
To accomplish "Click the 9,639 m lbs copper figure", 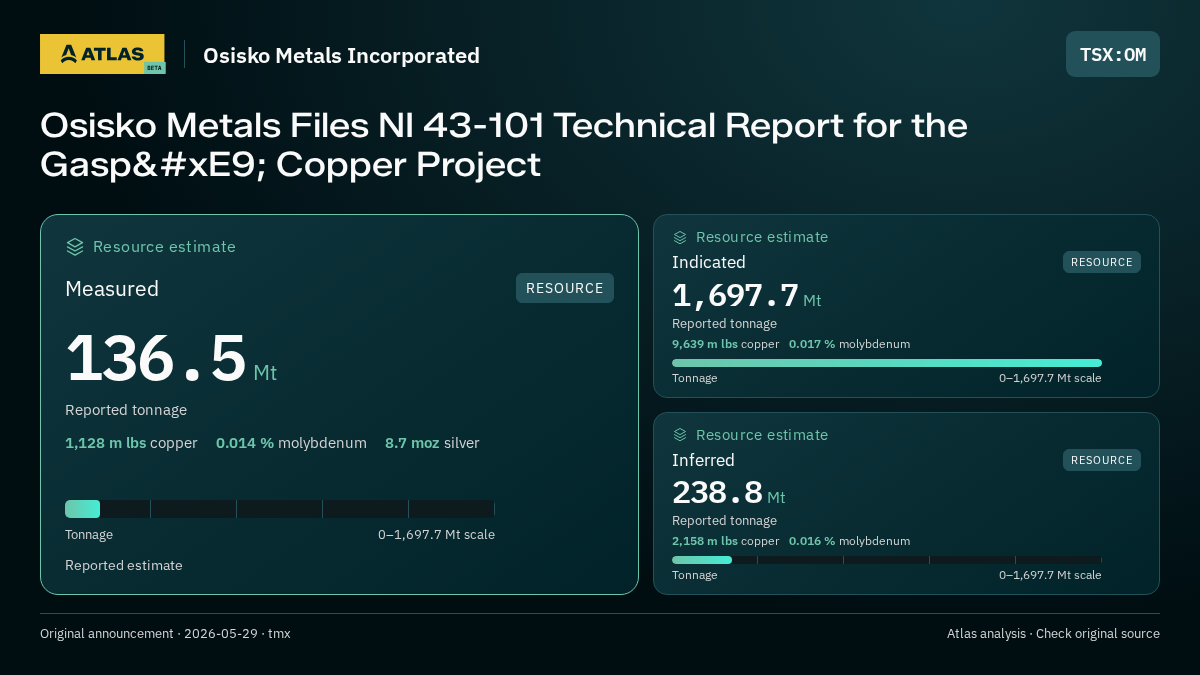I will 725,344.
